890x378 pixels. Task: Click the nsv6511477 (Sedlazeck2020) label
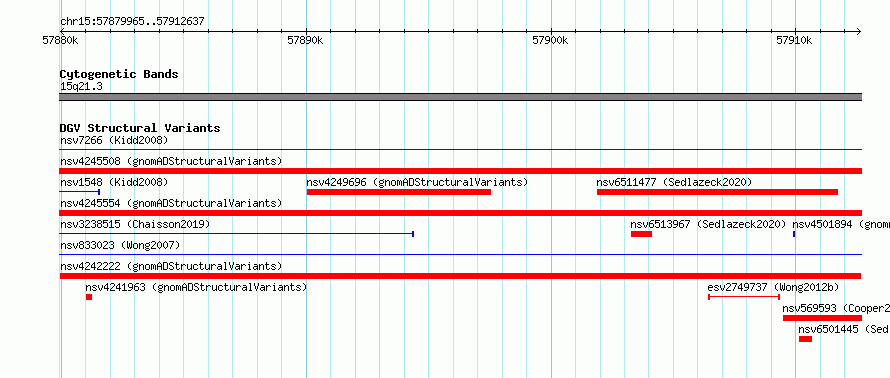click(x=674, y=182)
